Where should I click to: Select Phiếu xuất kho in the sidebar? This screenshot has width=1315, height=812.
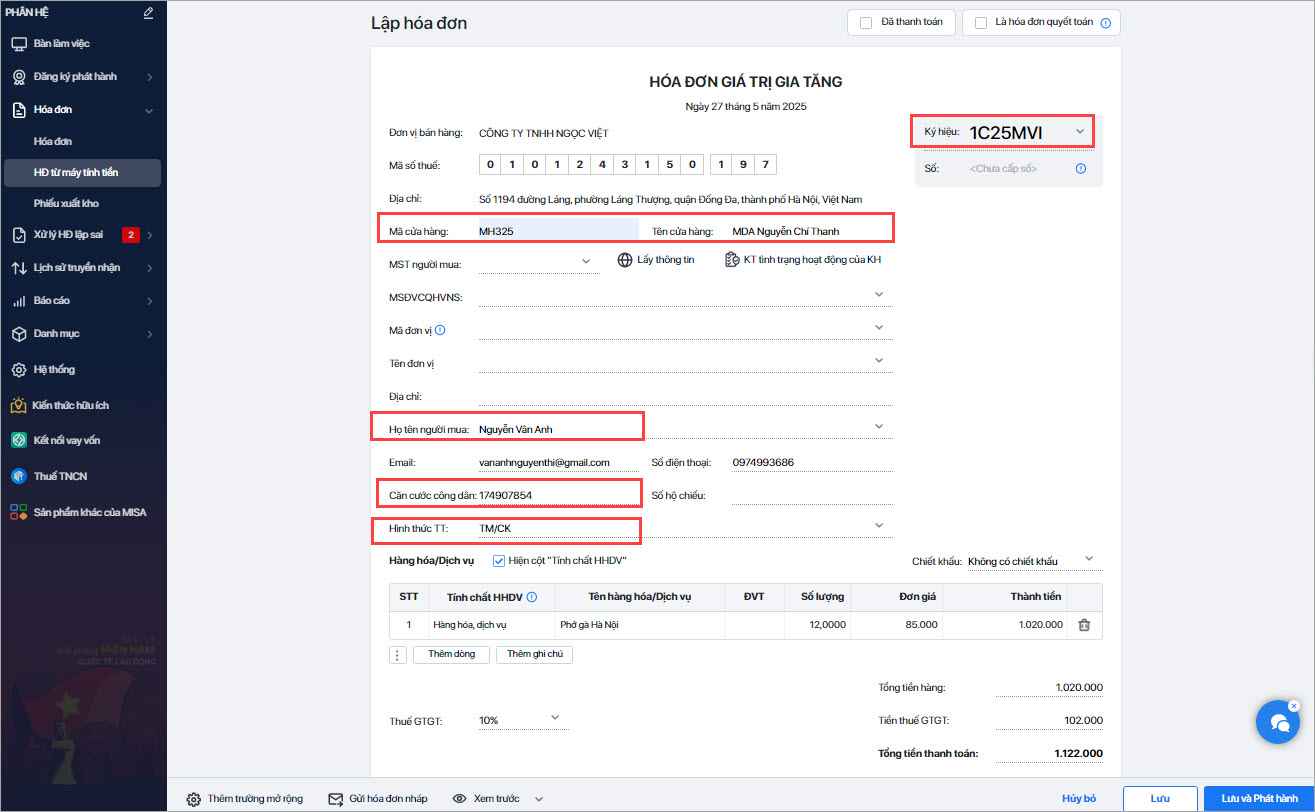pos(66,203)
